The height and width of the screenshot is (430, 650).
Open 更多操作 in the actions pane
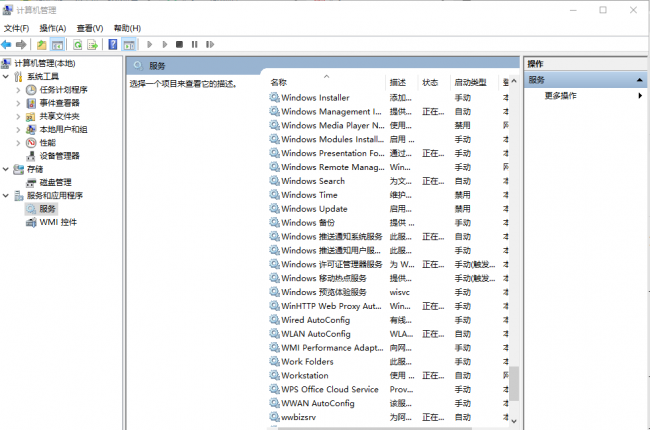[560, 96]
